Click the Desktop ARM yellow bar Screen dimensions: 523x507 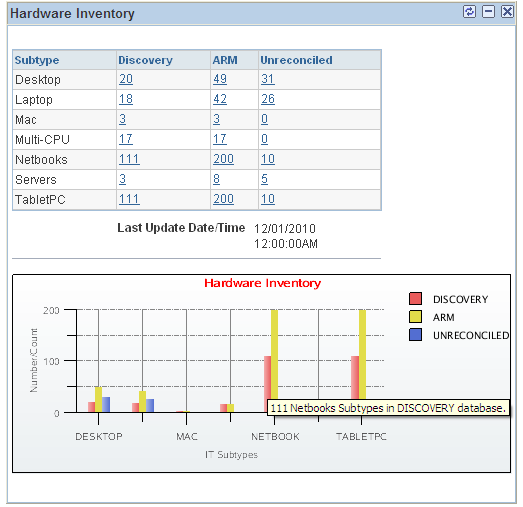click(98, 400)
